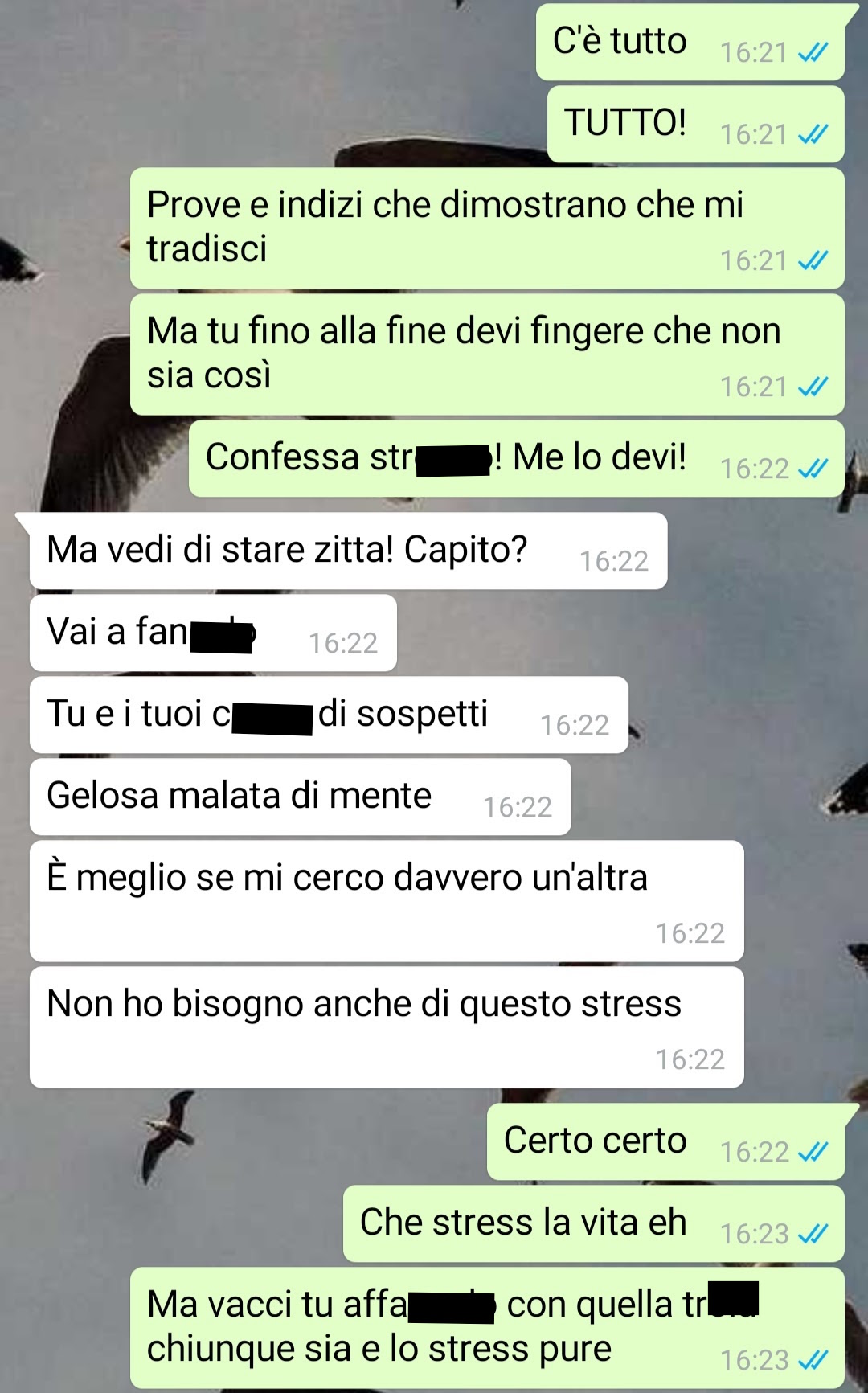Tap 'Tu e i tuoi' received message

point(329,715)
